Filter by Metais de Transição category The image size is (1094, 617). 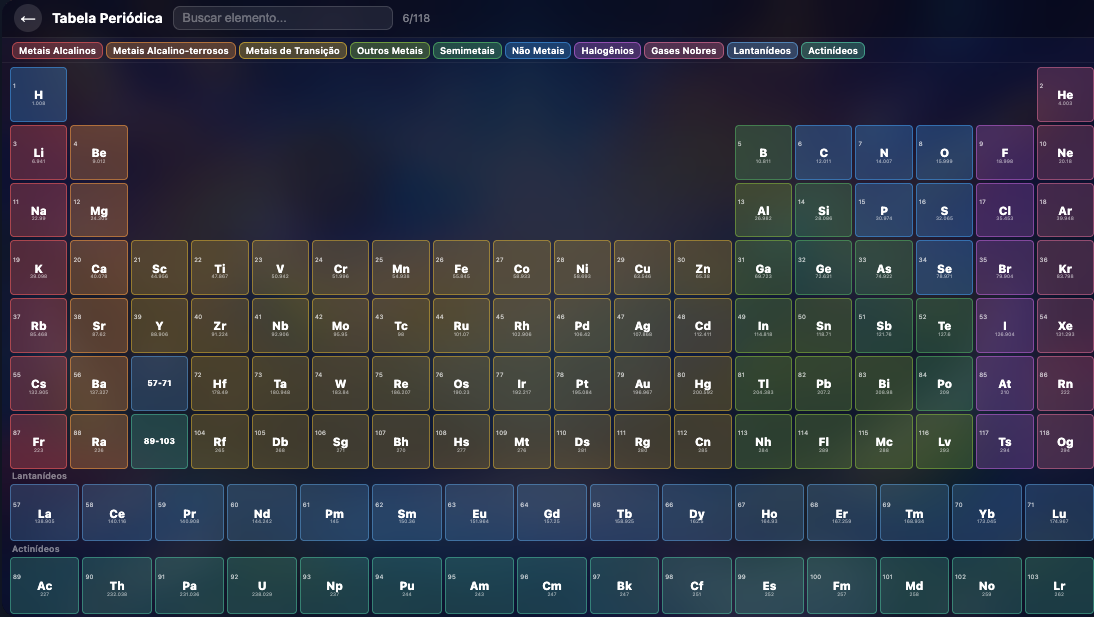(x=292, y=51)
